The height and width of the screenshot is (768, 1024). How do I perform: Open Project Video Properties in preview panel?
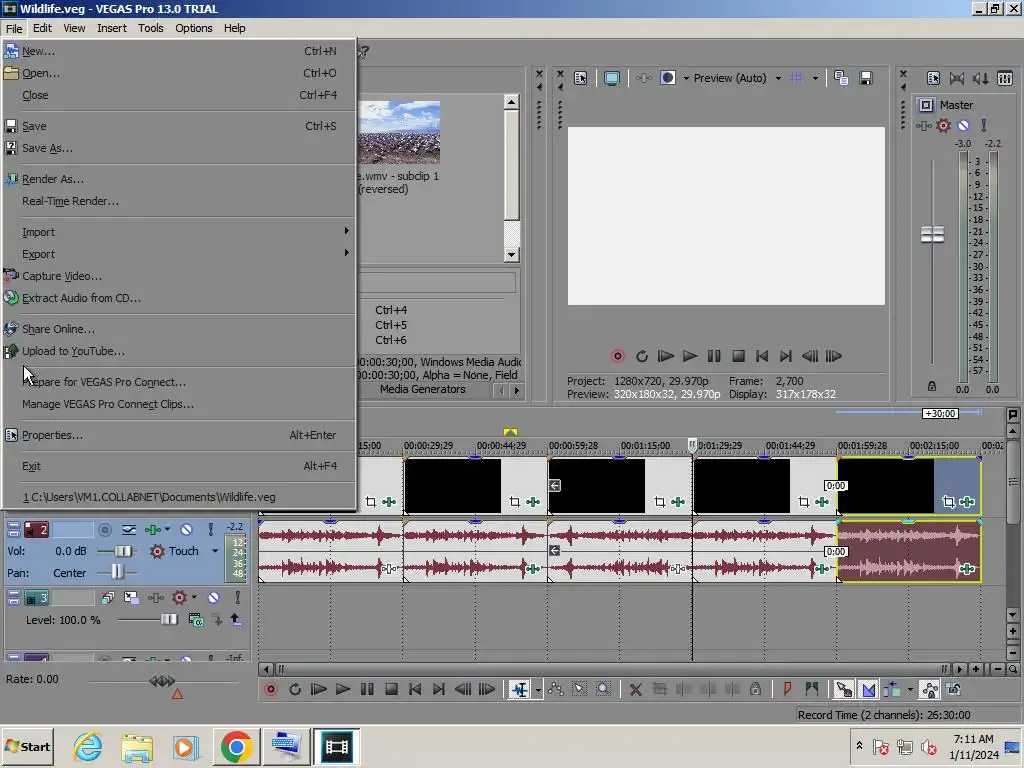click(581, 78)
